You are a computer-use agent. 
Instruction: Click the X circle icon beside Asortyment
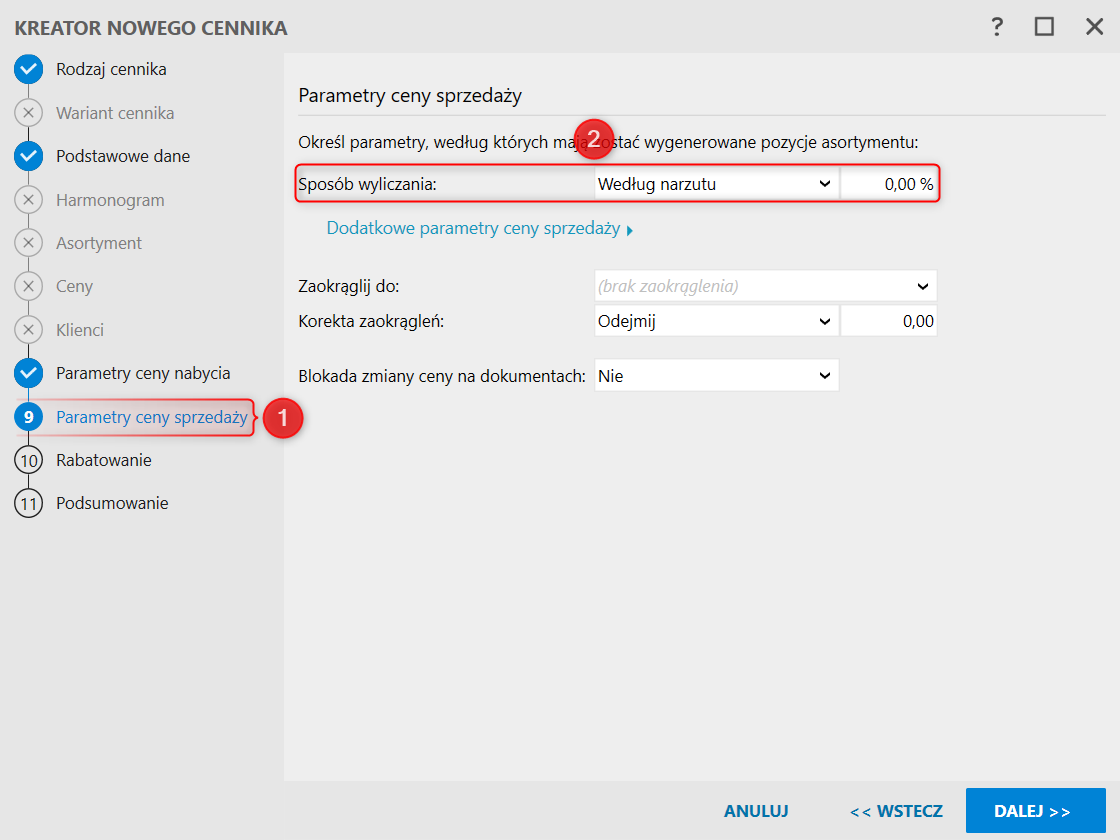point(28,243)
